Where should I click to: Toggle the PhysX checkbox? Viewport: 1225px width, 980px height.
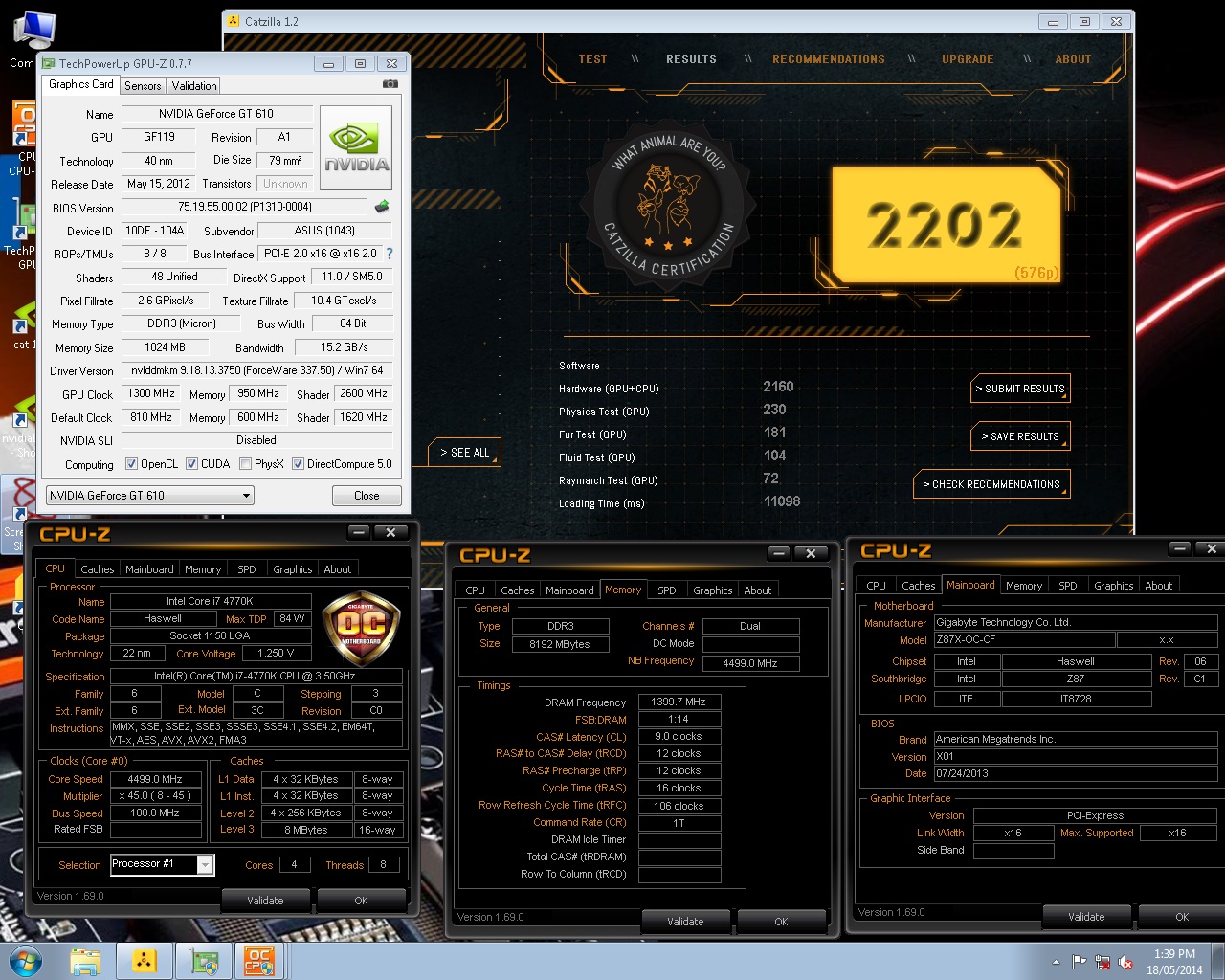(246, 464)
